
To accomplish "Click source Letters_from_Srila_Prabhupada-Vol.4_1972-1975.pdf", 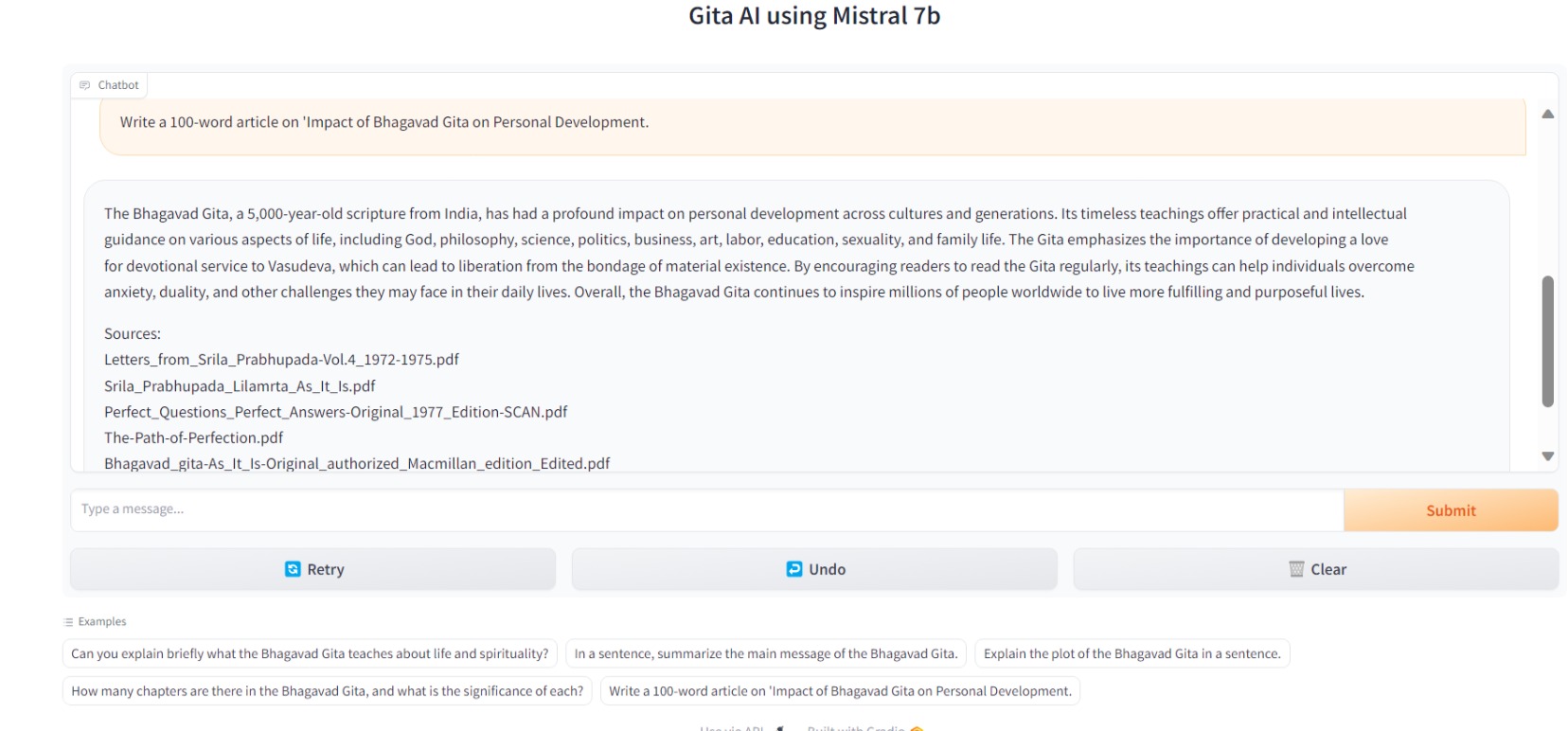I will click(x=281, y=360).
